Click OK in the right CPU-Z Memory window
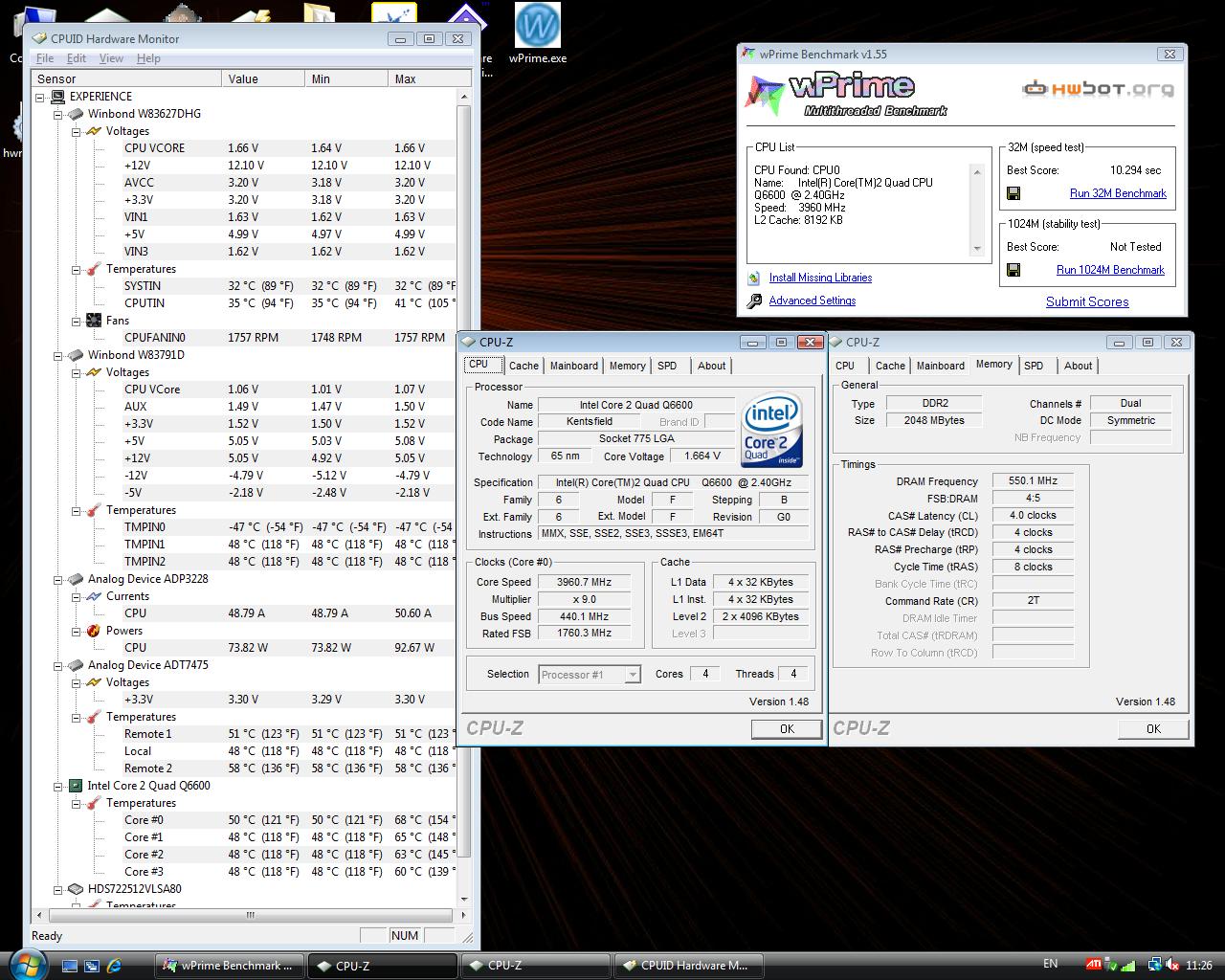The image size is (1225, 980). (x=1153, y=729)
